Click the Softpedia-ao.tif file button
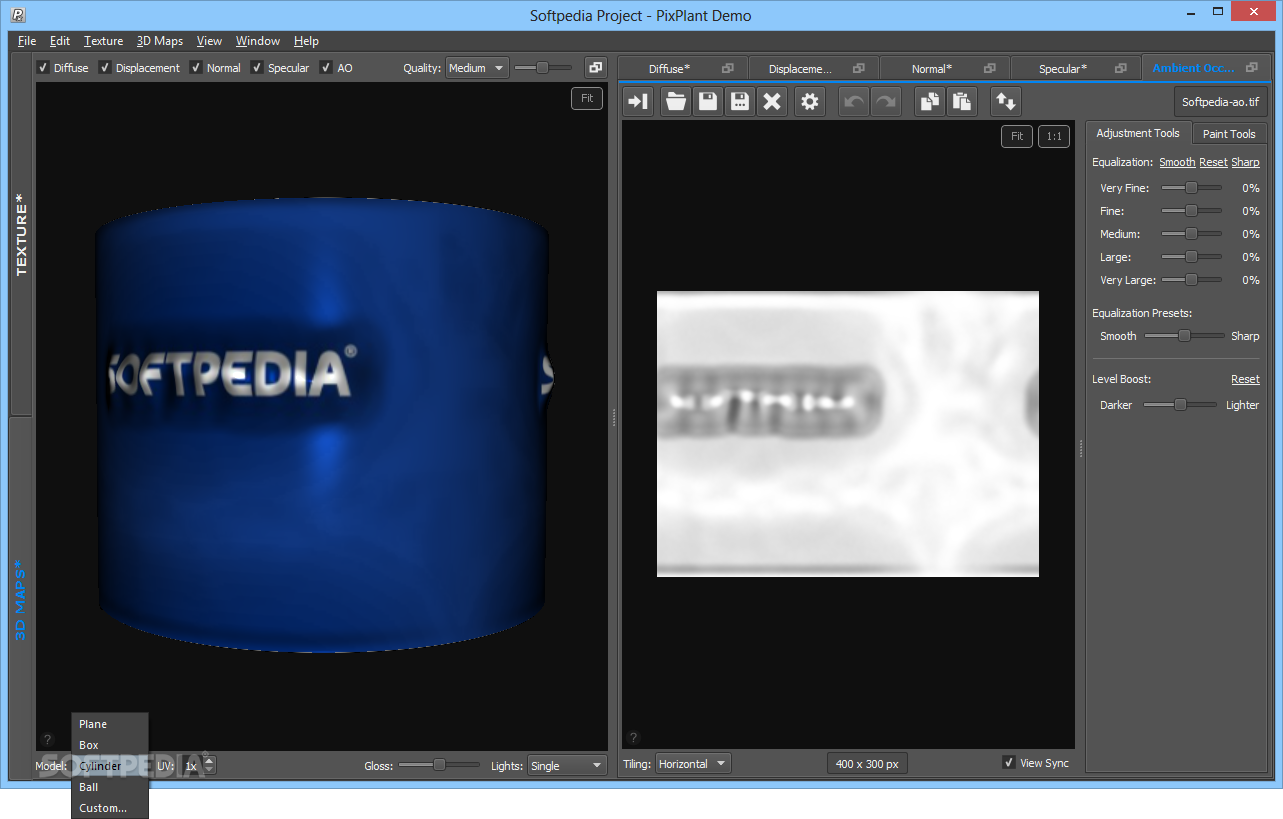The height and width of the screenshot is (819, 1283). (1221, 101)
